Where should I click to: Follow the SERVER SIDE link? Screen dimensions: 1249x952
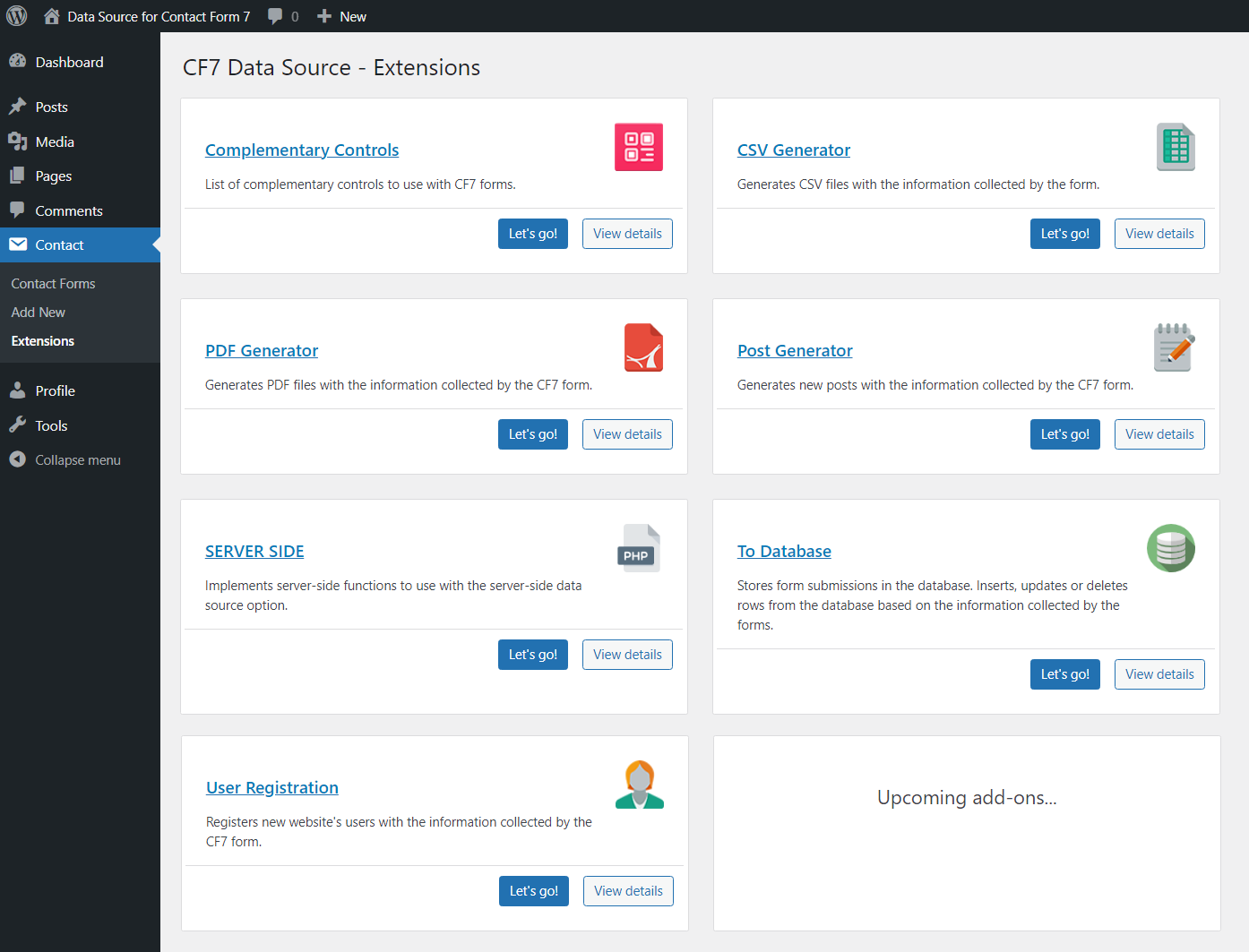pyautogui.click(x=254, y=552)
